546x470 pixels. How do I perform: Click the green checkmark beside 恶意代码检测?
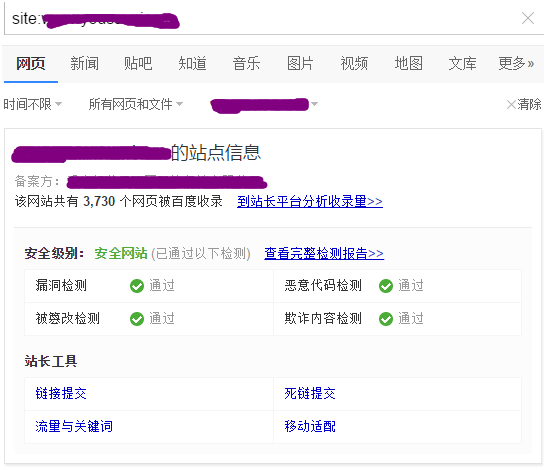[386, 286]
